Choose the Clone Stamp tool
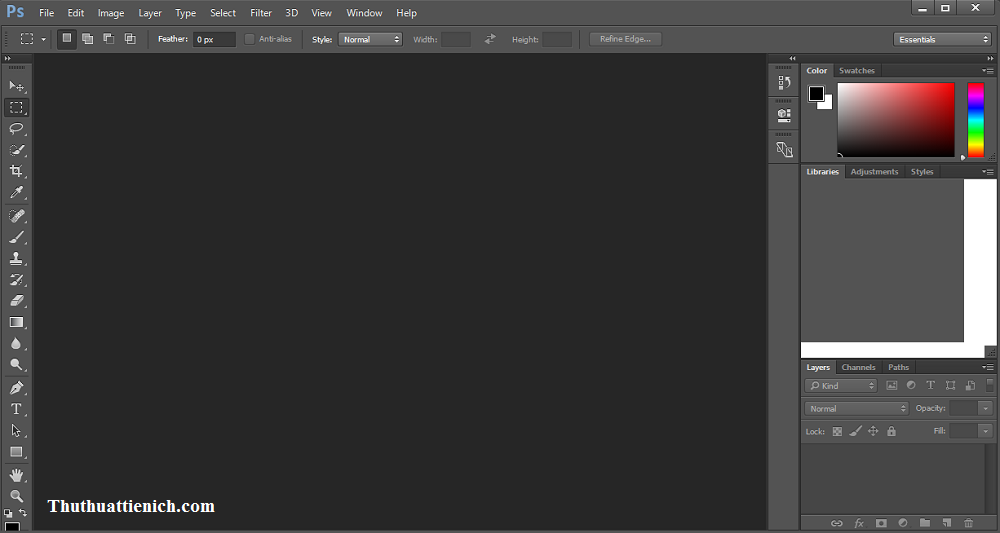The image size is (1000, 533). tap(17, 258)
